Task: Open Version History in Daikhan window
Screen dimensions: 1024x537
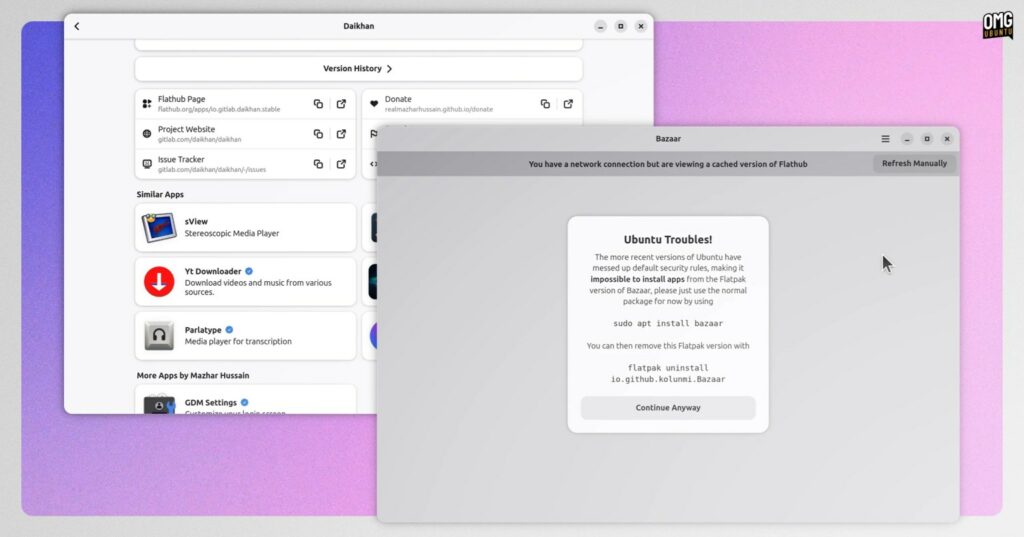Action: (359, 69)
